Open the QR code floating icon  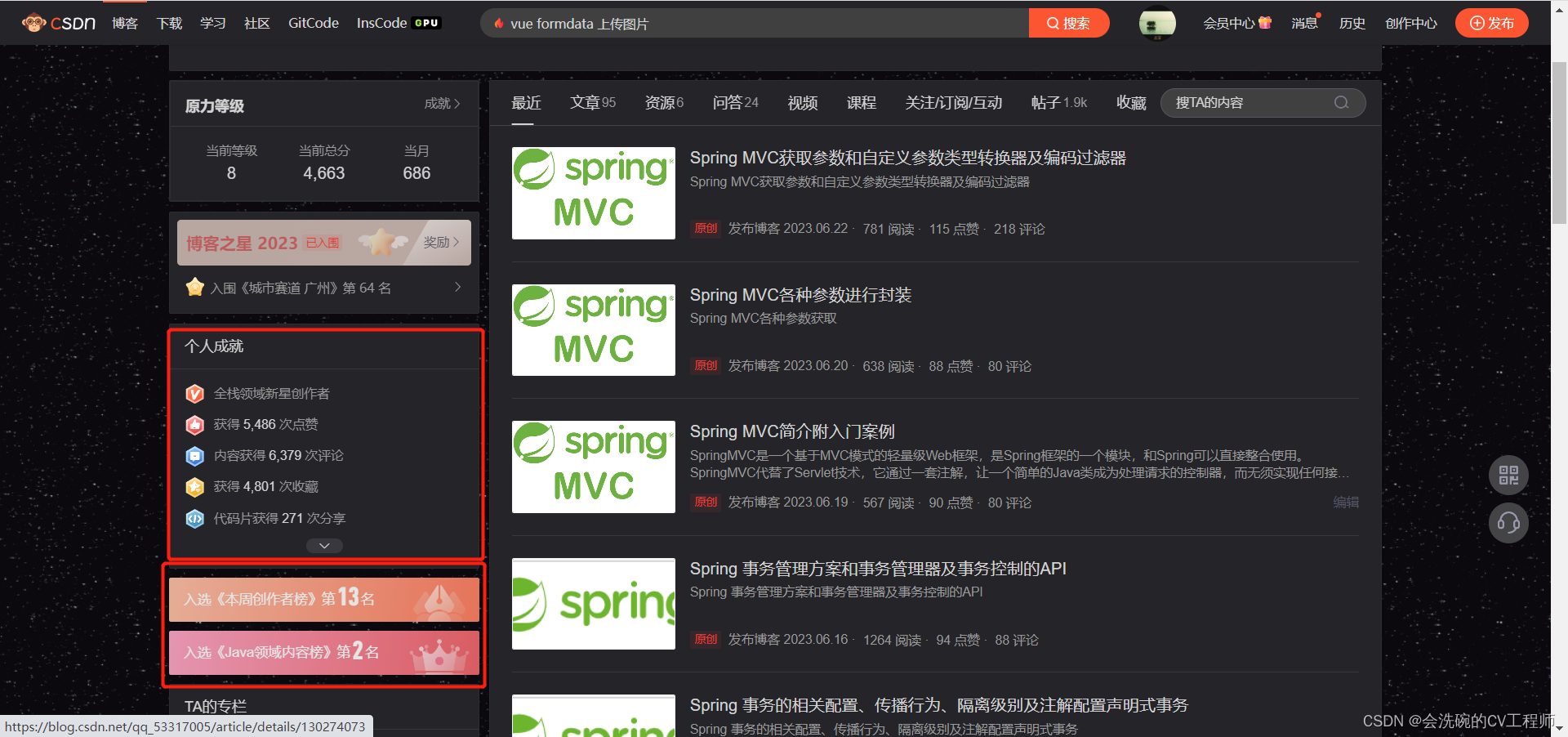click(1508, 476)
